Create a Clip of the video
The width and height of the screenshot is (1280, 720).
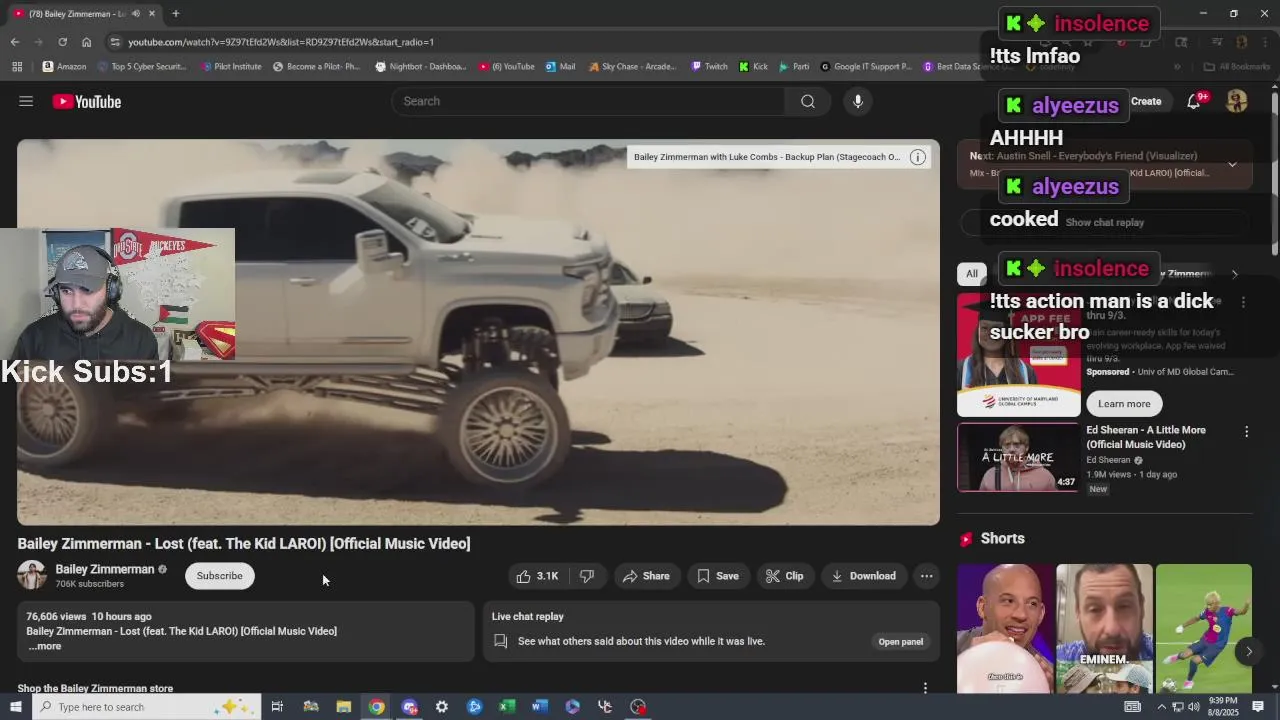(785, 576)
